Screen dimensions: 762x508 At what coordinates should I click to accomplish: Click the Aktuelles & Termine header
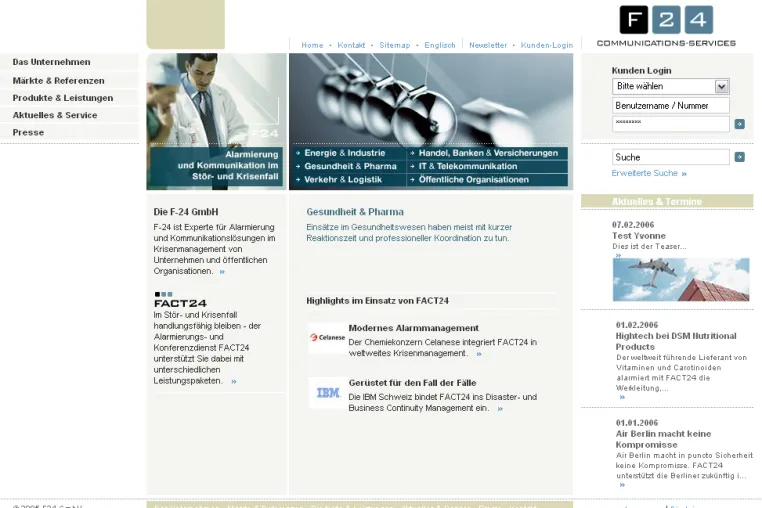click(x=657, y=201)
